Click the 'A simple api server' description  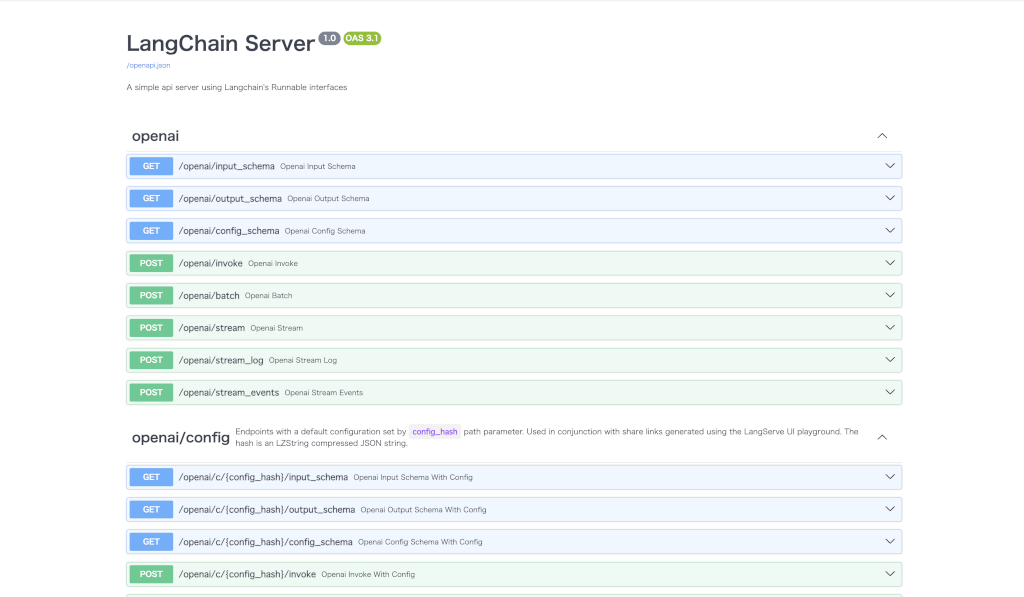click(237, 88)
